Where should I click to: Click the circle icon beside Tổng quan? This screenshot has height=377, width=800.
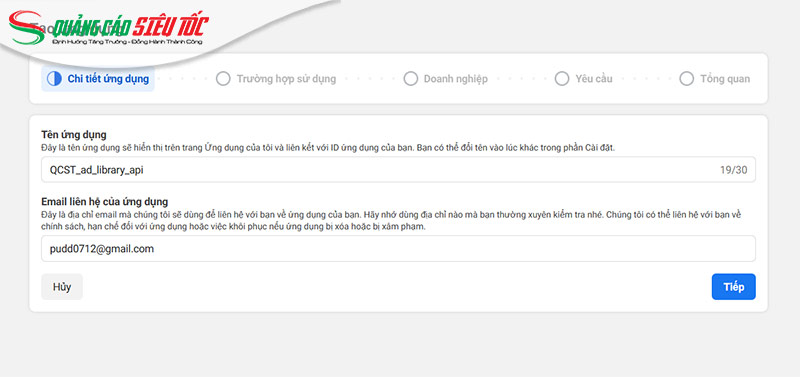point(687,79)
